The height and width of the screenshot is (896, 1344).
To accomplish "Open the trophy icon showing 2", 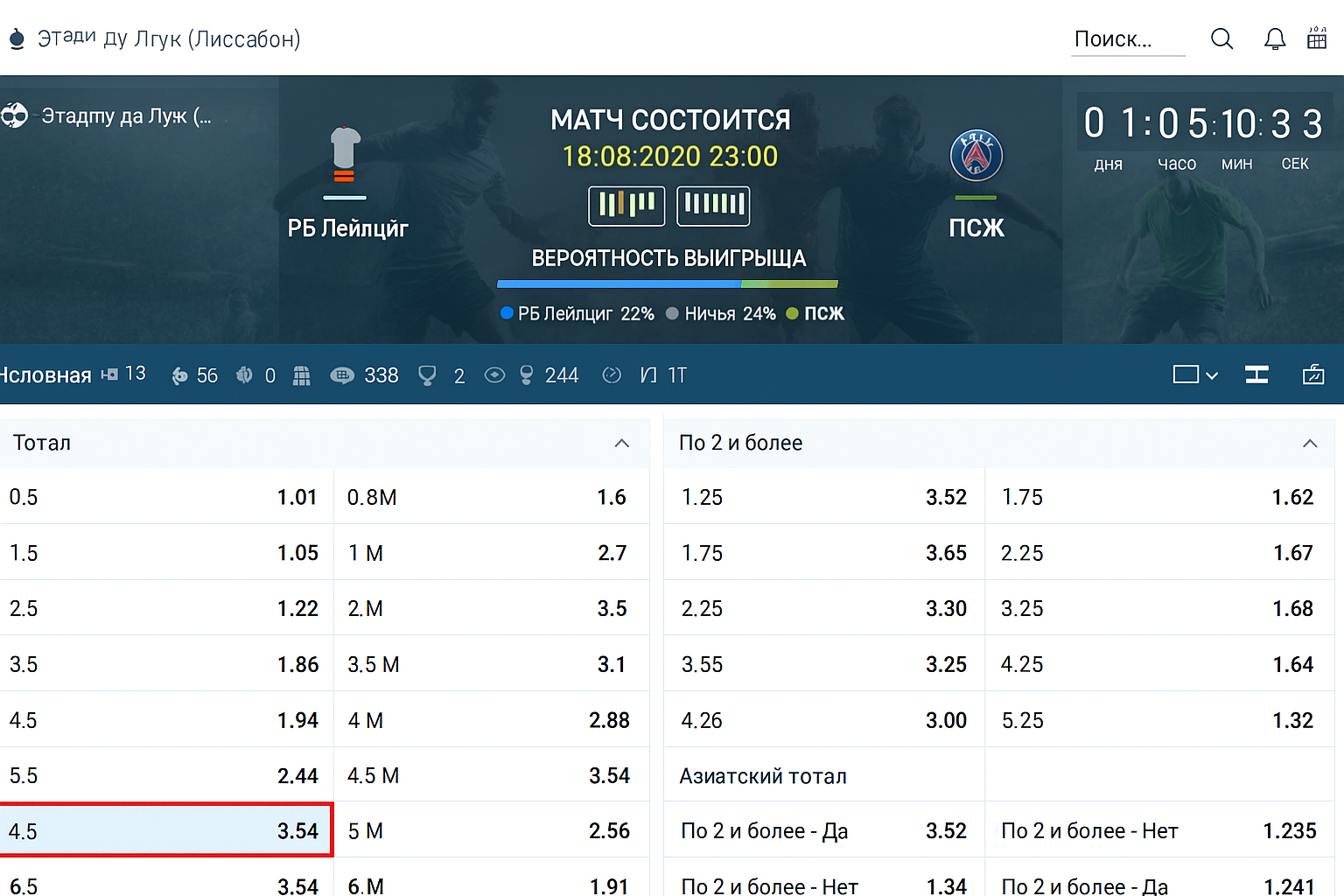I will coord(427,374).
